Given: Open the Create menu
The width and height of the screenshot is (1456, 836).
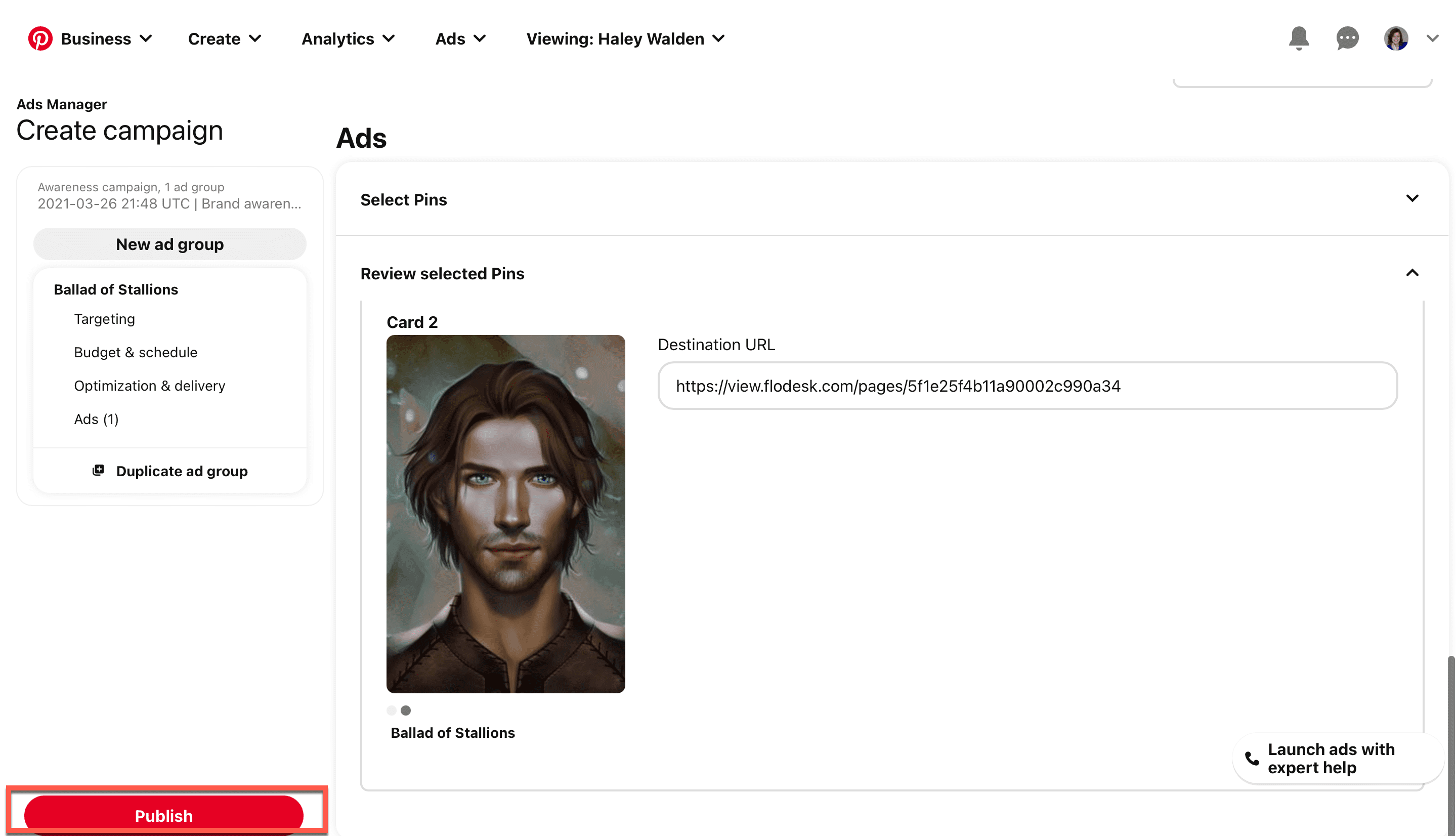Looking at the screenshot, I should 225,38.
